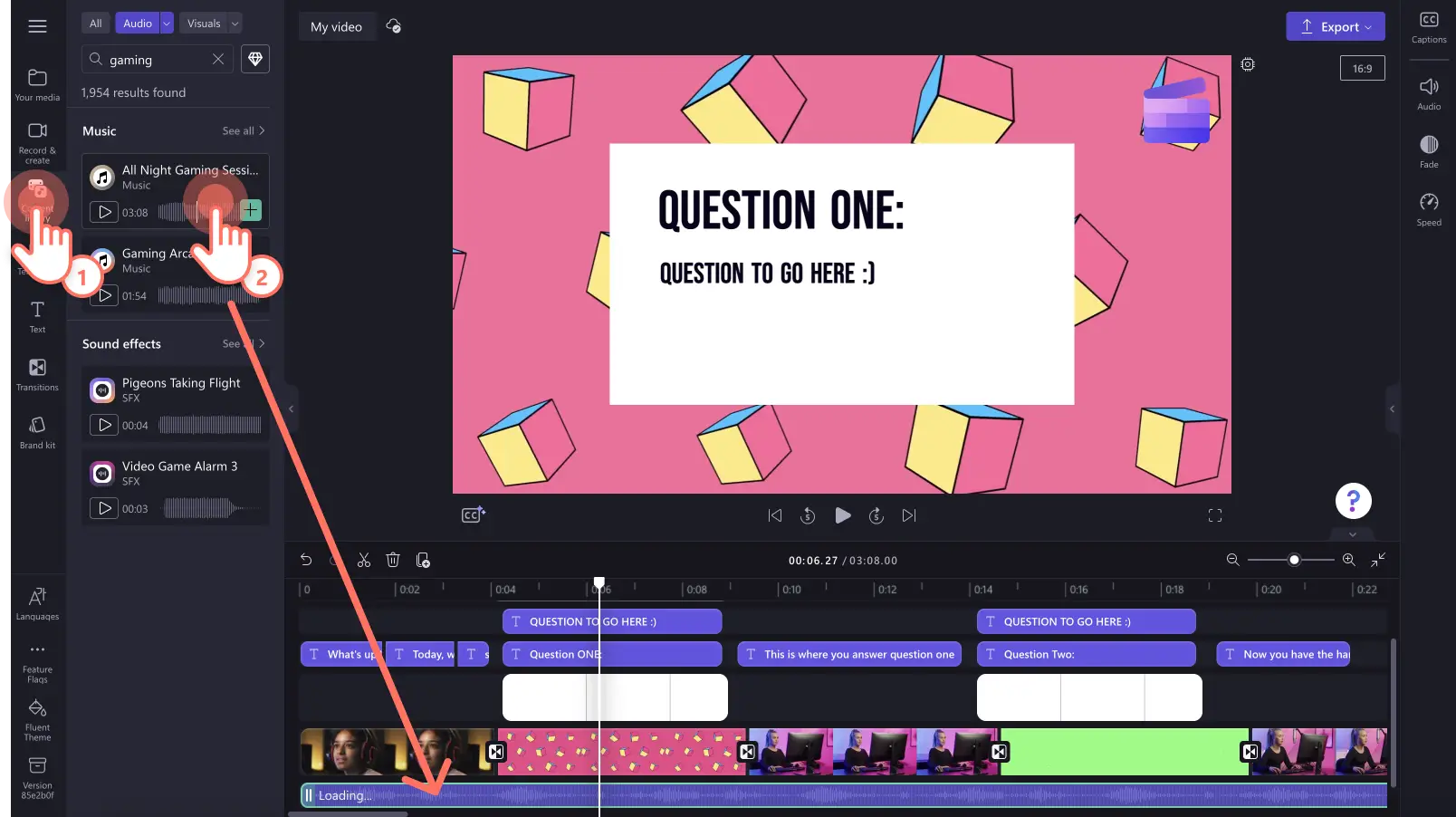The image size is (1456, 817).
Task: Skip forward five seconds
Action: click(876, 515)
